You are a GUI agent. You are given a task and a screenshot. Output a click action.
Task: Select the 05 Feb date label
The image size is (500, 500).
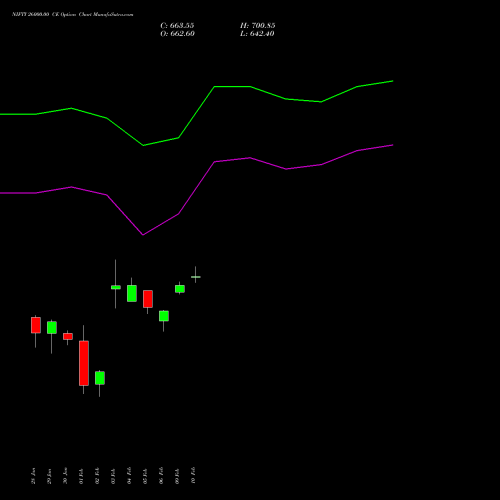click(x=145, y=476)
